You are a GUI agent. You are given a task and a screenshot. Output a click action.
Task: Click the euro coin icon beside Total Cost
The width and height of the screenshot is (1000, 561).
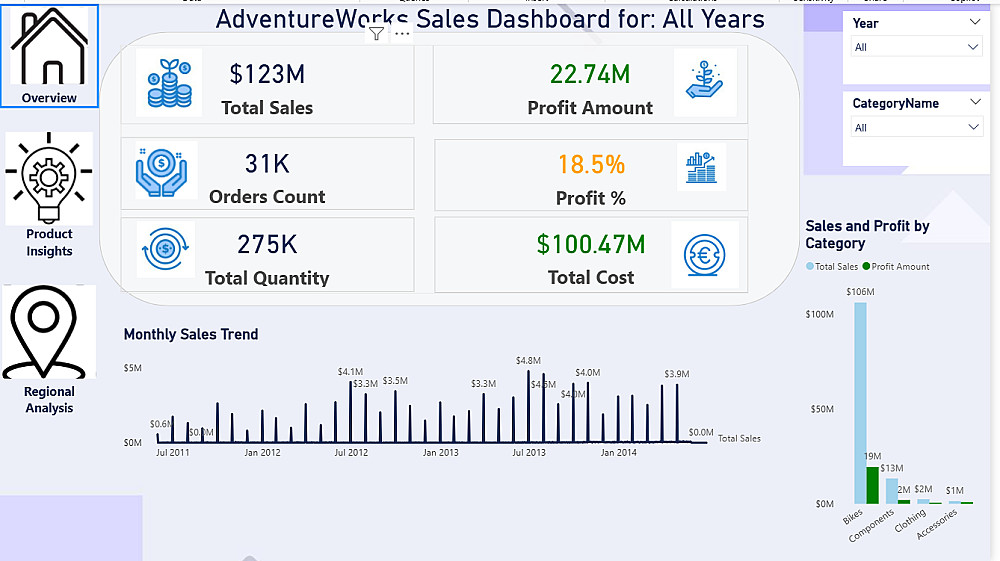click(x=705, y=254)
